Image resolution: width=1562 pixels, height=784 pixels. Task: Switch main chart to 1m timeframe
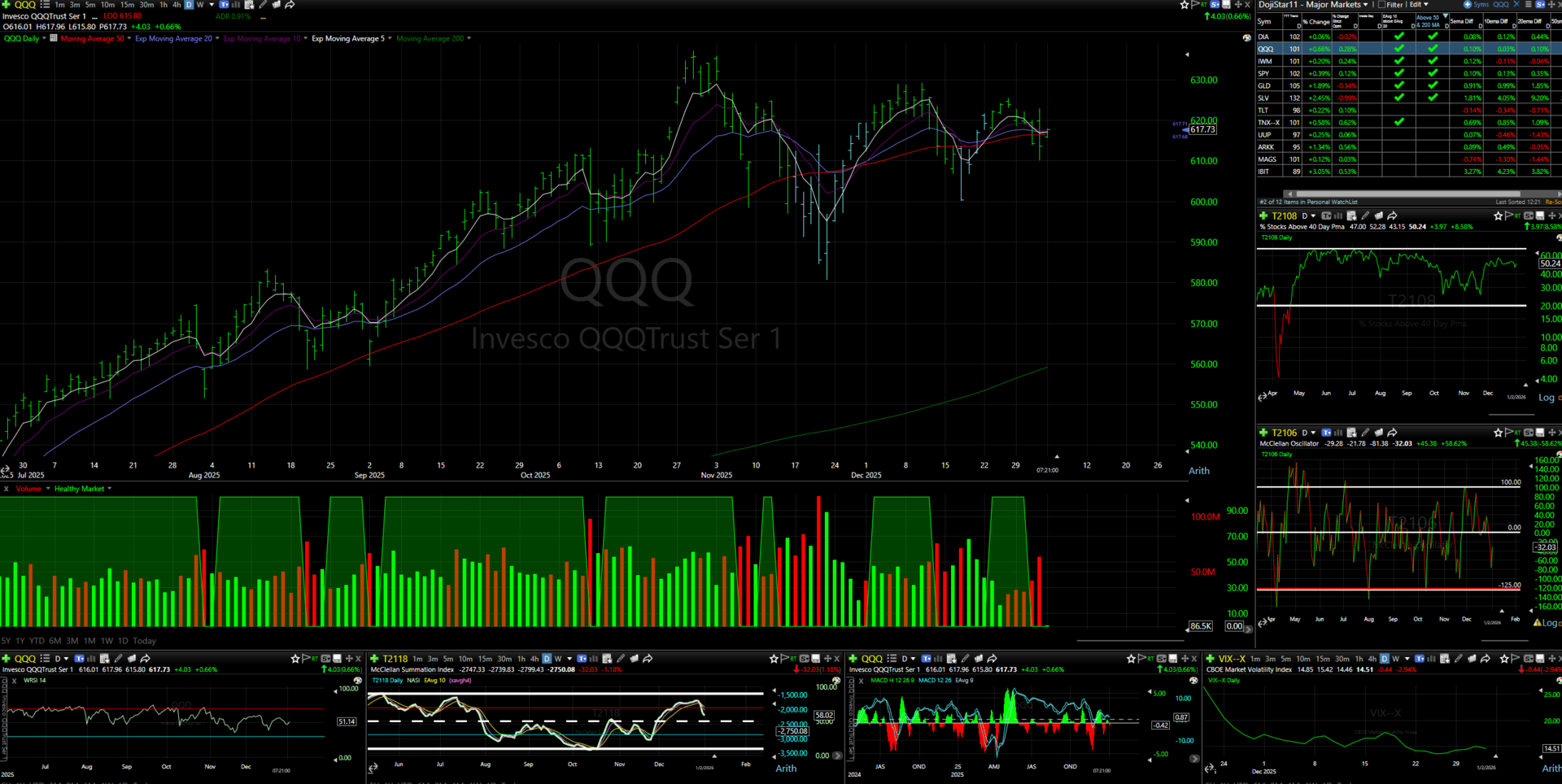pyautogui.click(x=59, y=5)
